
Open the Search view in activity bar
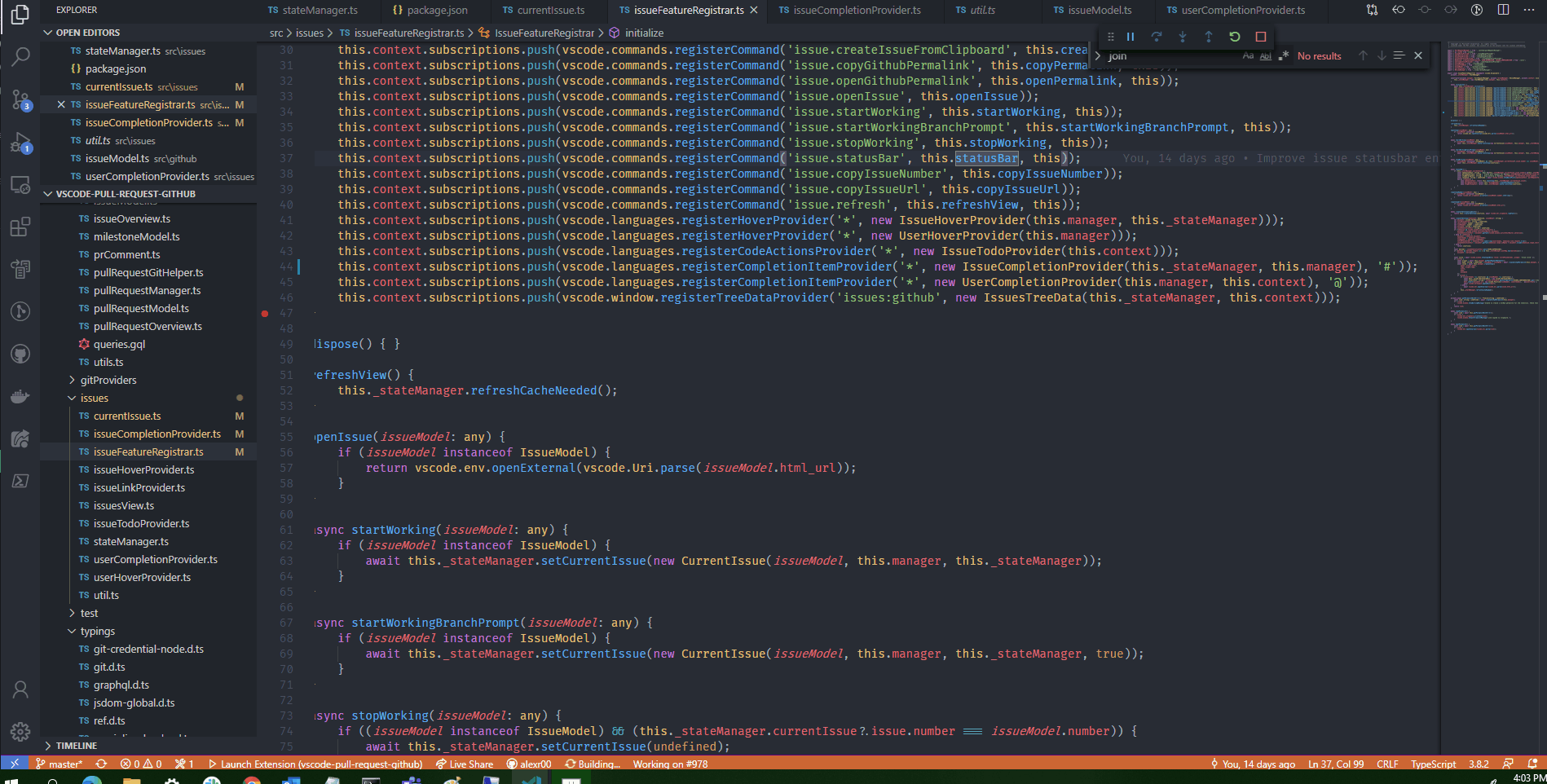click(20, 57)
